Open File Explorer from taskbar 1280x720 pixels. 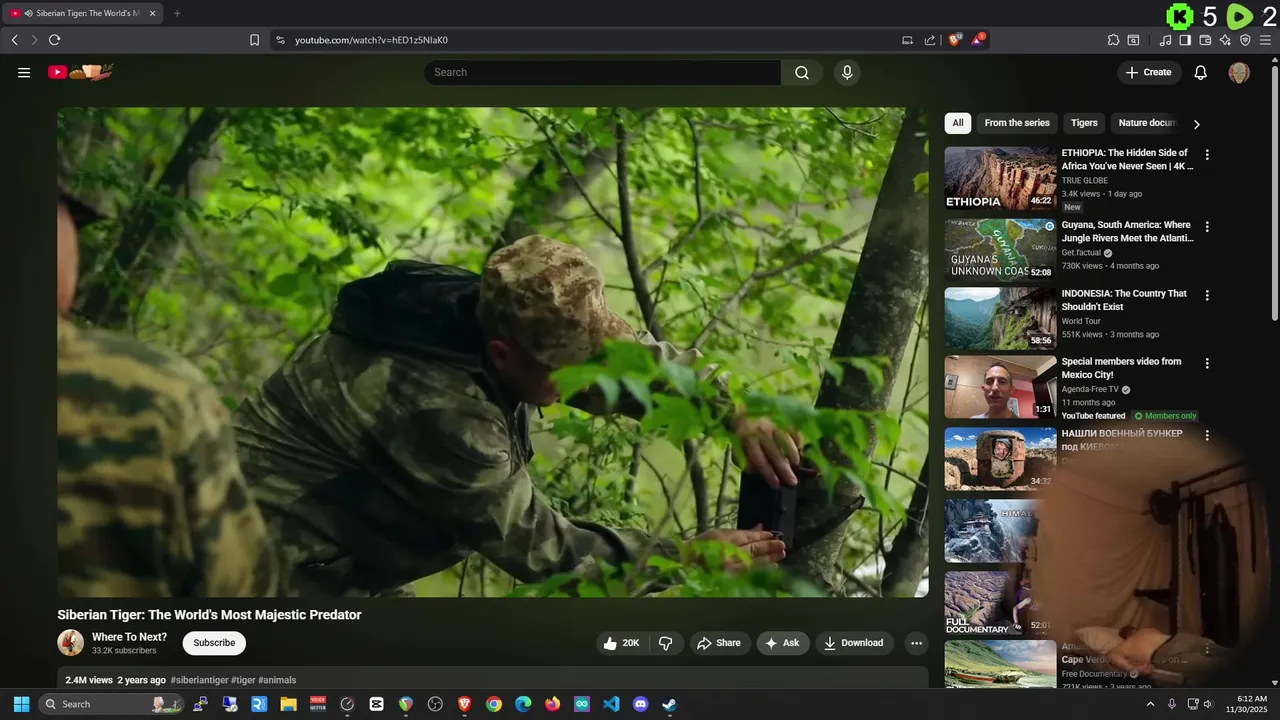pyautogui.click(x=288, y=704)
